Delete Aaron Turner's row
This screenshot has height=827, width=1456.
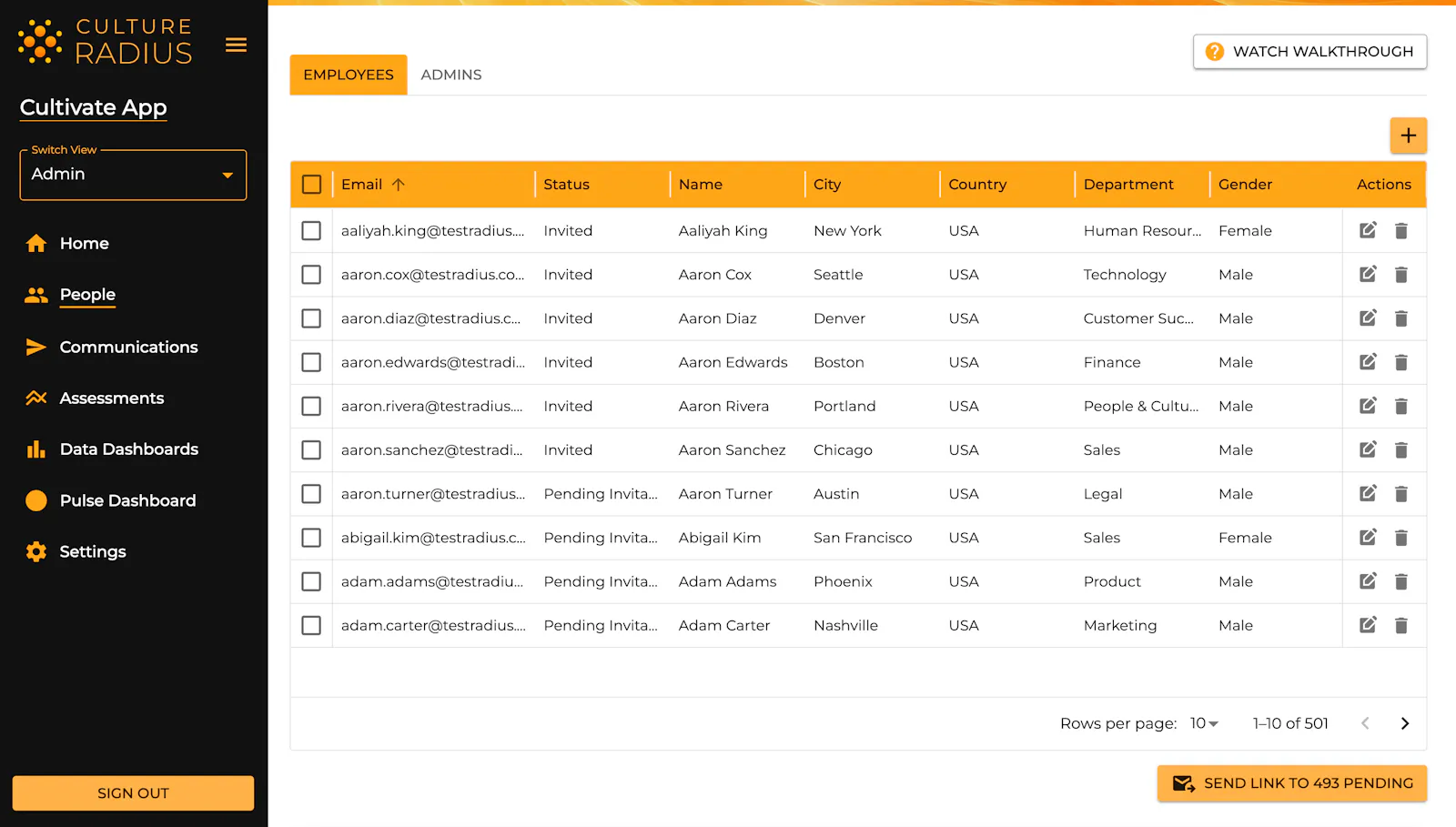tap(1401, 494)
